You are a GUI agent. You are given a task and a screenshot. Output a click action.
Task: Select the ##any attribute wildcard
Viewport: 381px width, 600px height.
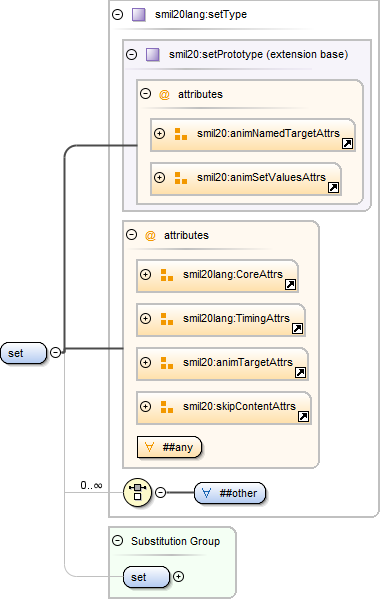169,447
